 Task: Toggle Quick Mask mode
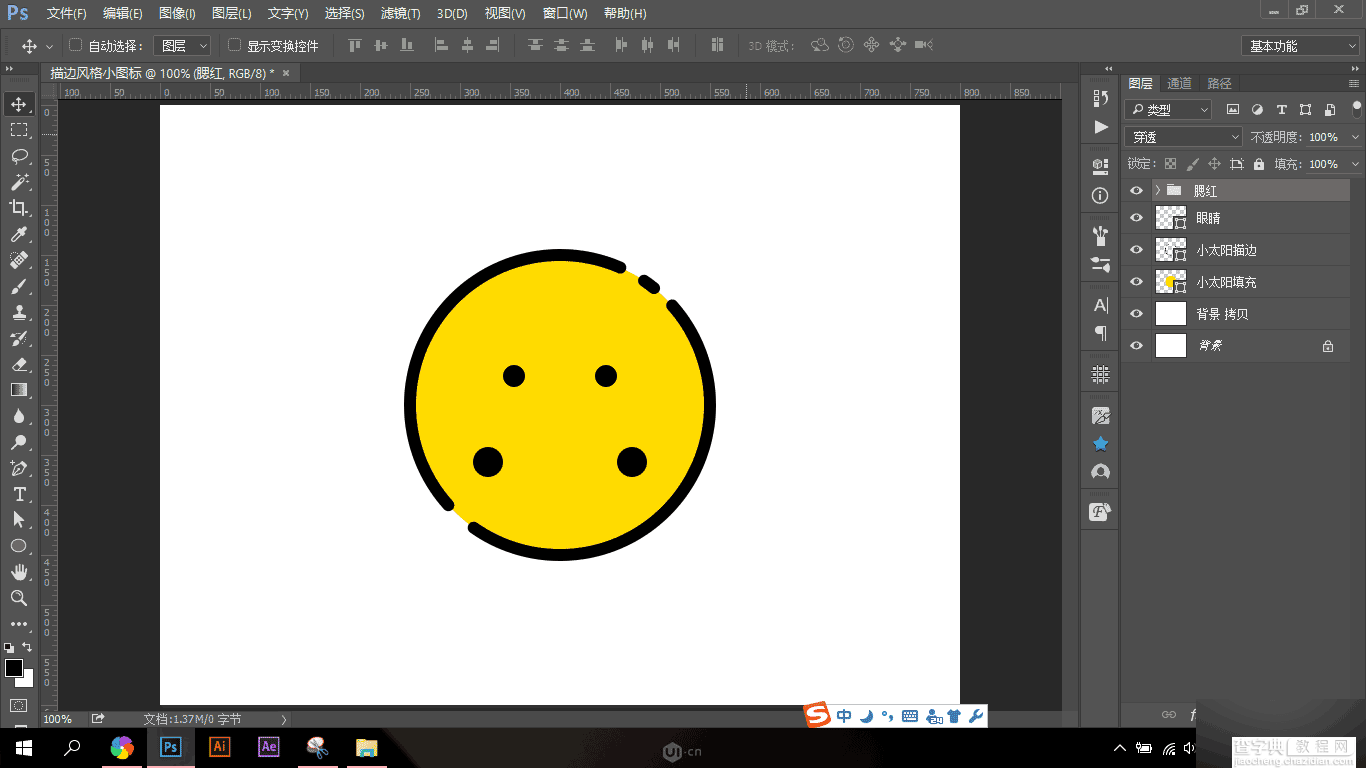(19, 706)
